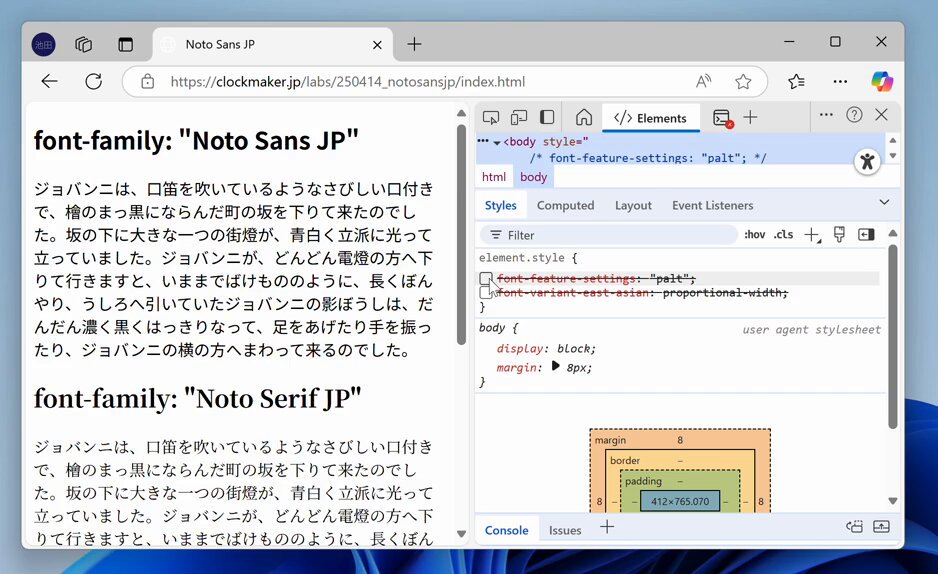The height and width of the screenshot is (574, 938).
Task: Open the Edge profile avatar
Action: 43,44
